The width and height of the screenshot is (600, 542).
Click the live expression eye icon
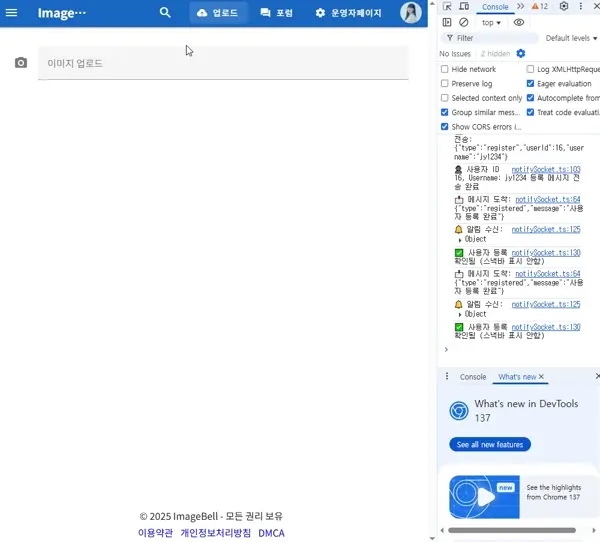tap(519, 22)
